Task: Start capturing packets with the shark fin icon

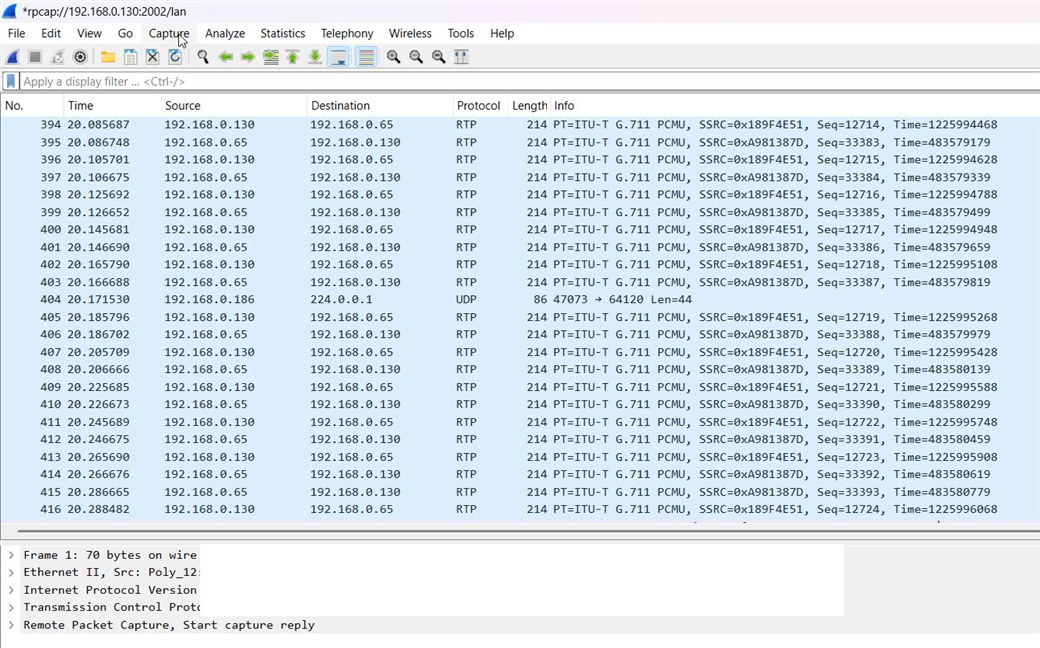Action: tap(13, 57)
